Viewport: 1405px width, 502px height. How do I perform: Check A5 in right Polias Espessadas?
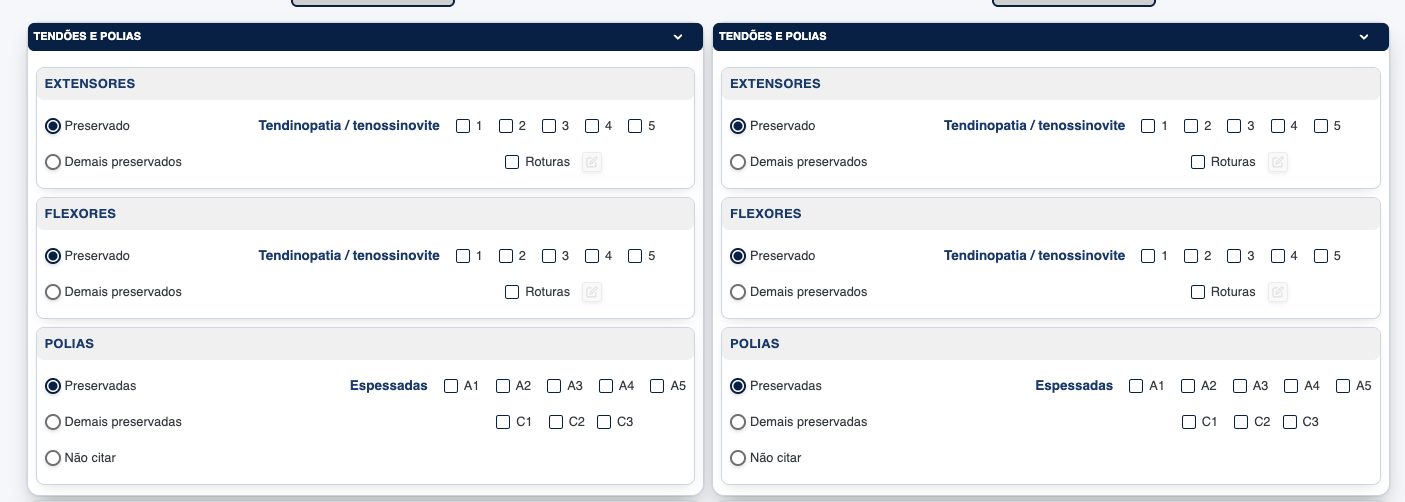1343,386
